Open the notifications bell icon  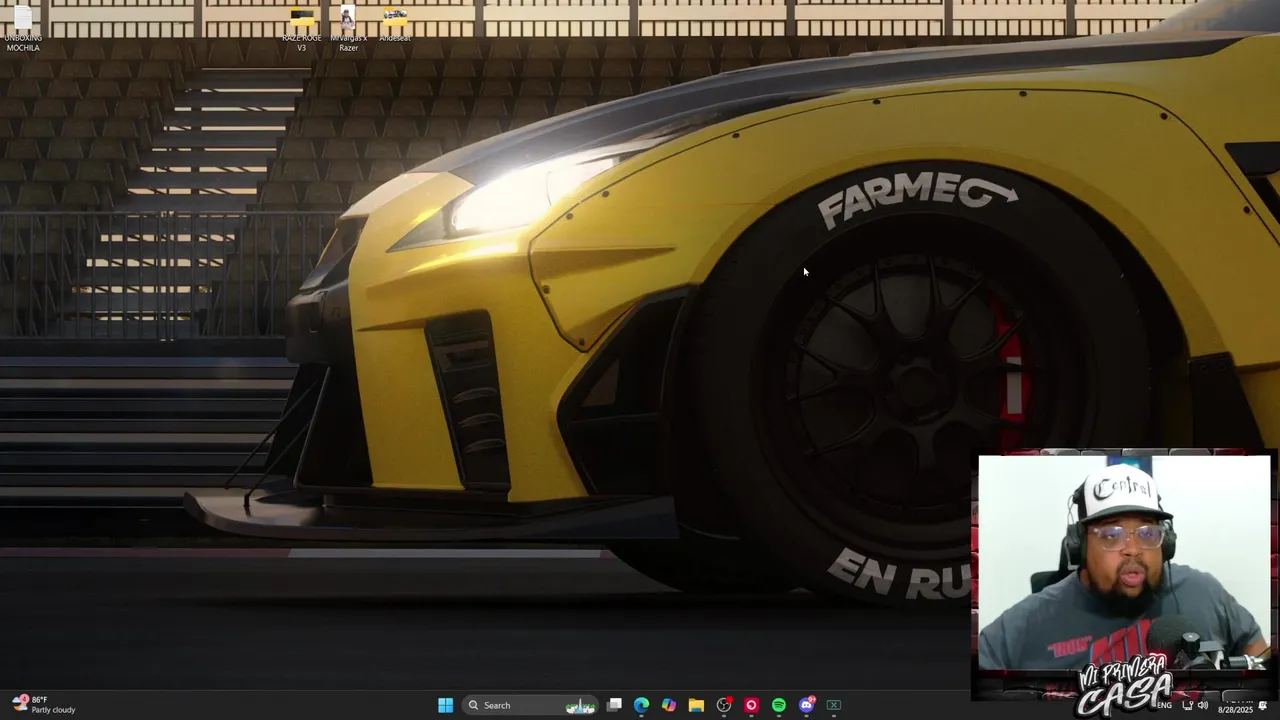pos(1263,705)
